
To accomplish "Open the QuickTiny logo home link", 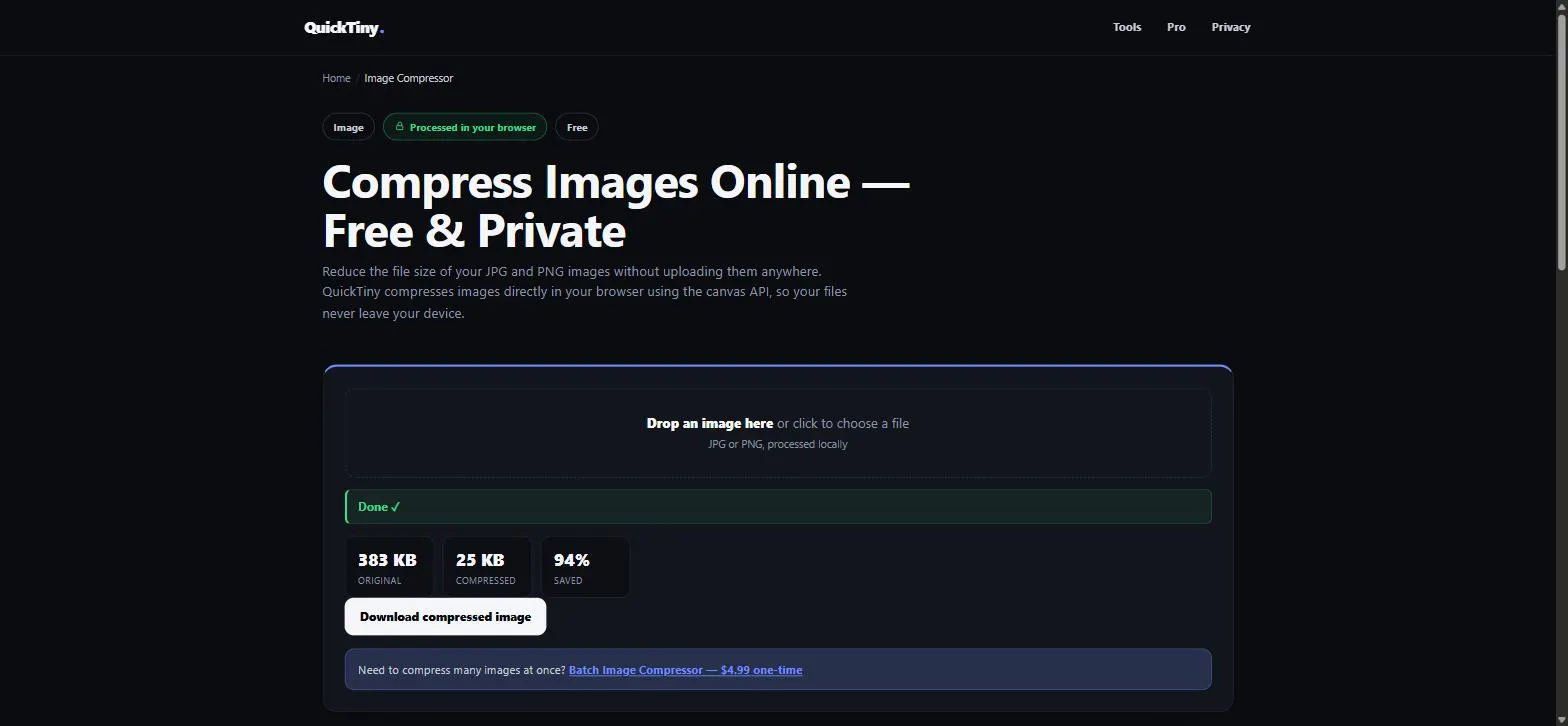I will tap(344, 28).
